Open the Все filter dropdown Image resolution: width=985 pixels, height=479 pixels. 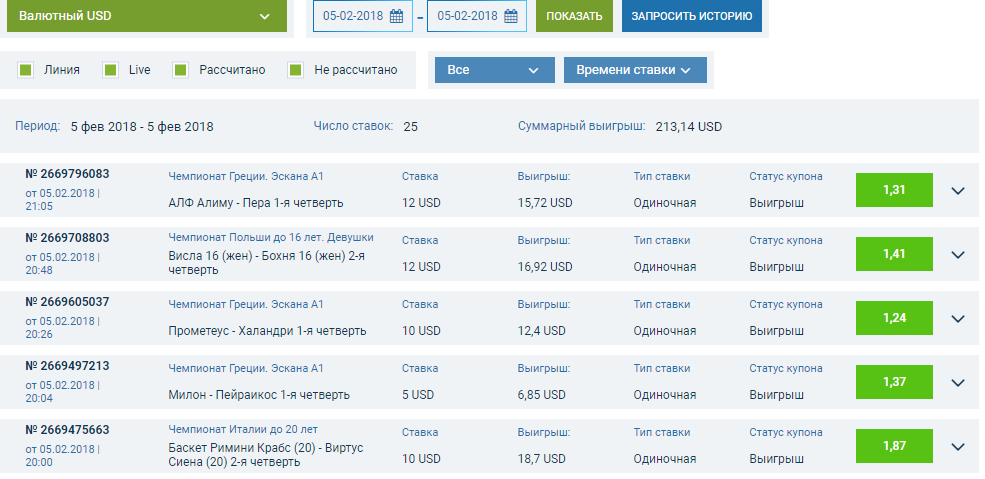coord(495,70)
